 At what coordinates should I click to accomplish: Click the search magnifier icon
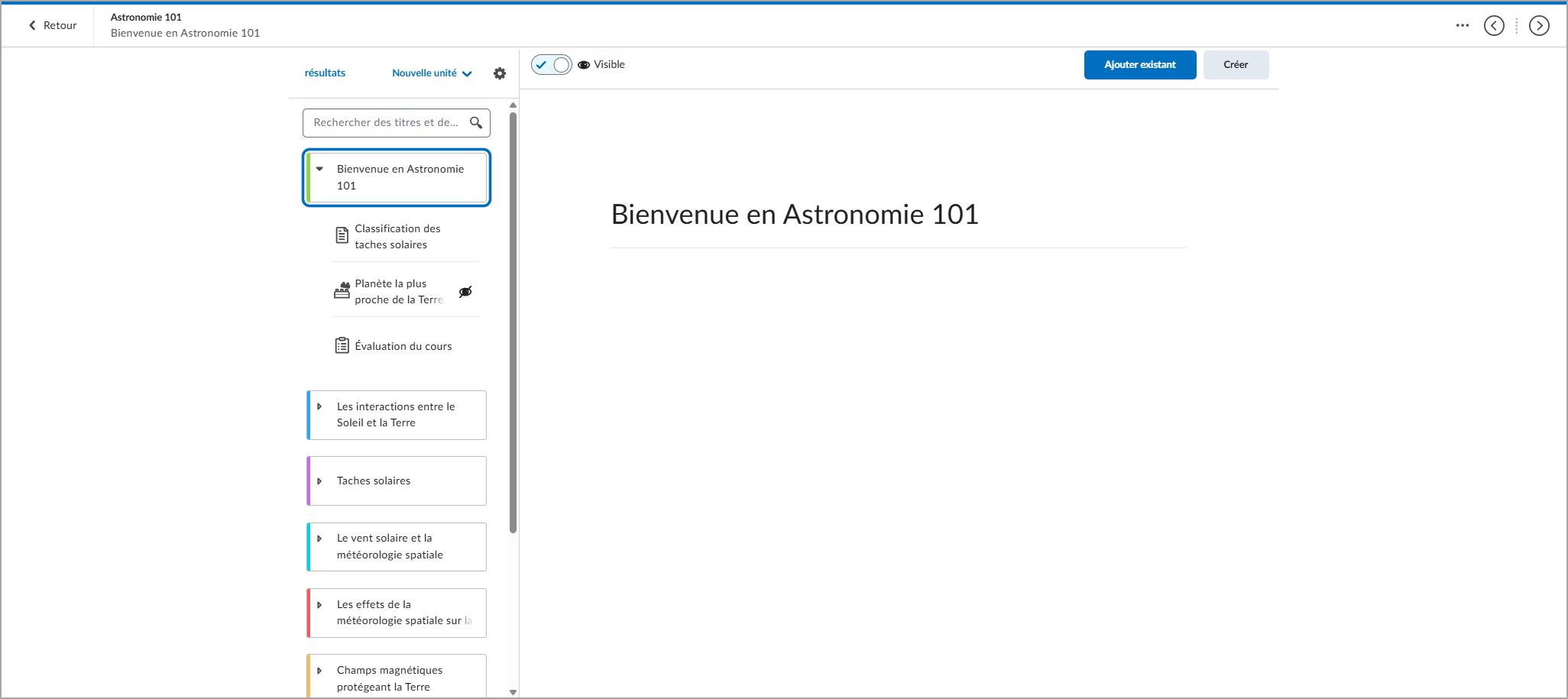pyautogui.click(x=476, y=122)
